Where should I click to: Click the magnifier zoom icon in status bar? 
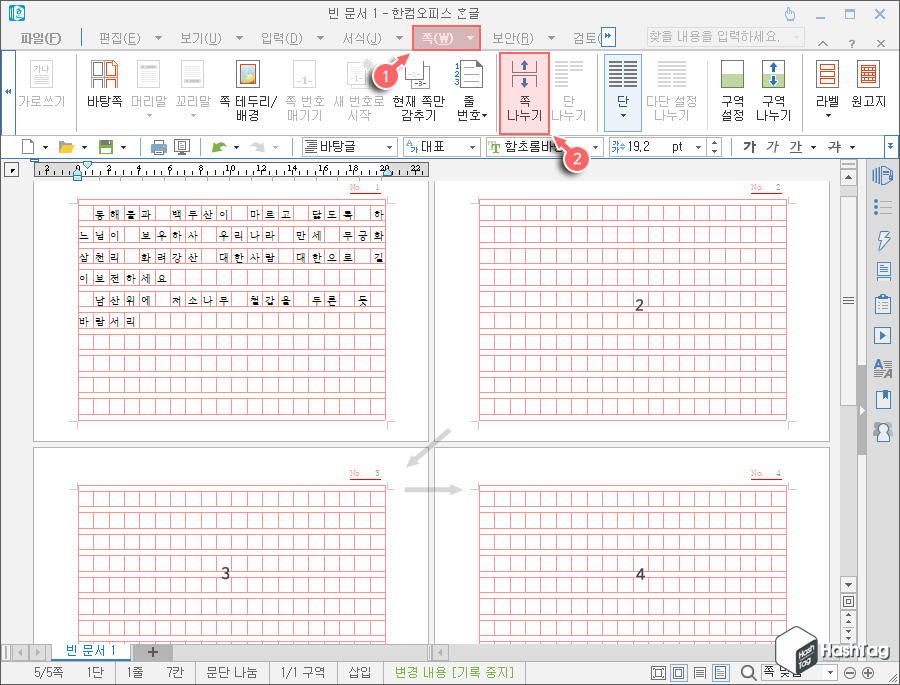pyautogui.click(x=747, y=672)
